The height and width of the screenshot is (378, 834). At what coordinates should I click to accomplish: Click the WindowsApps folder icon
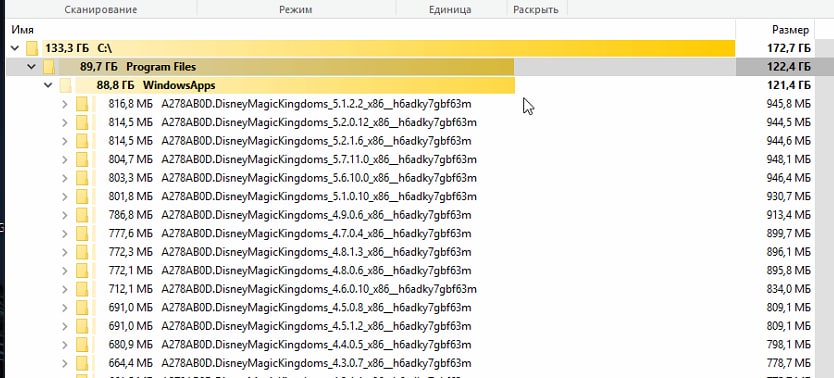point(65,86)
